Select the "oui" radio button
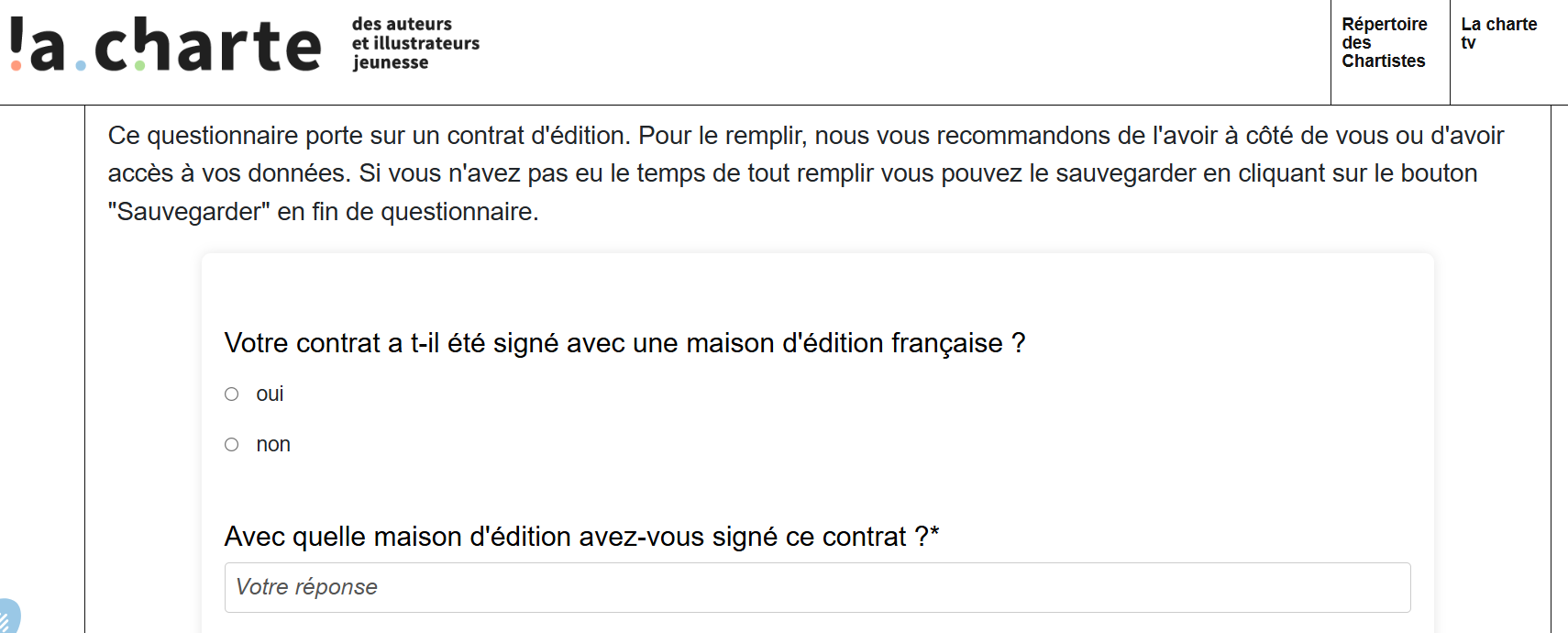1568x633 pixels. [232, 394]
